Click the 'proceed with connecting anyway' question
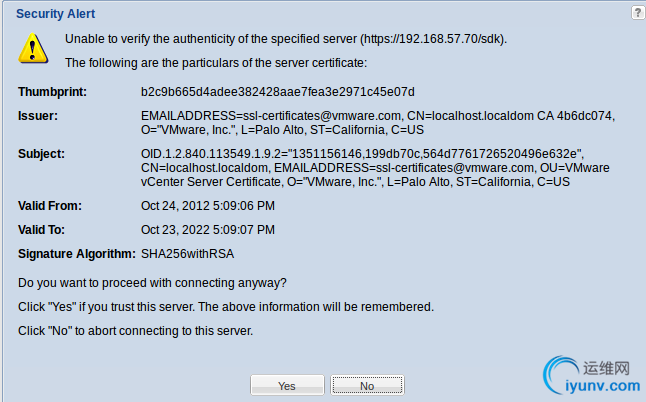This screenshot has height=402, width=646. click(152, 283)
